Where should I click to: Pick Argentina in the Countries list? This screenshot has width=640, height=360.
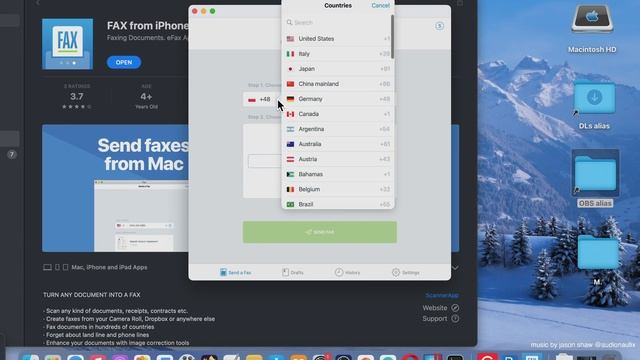(338, 129)
